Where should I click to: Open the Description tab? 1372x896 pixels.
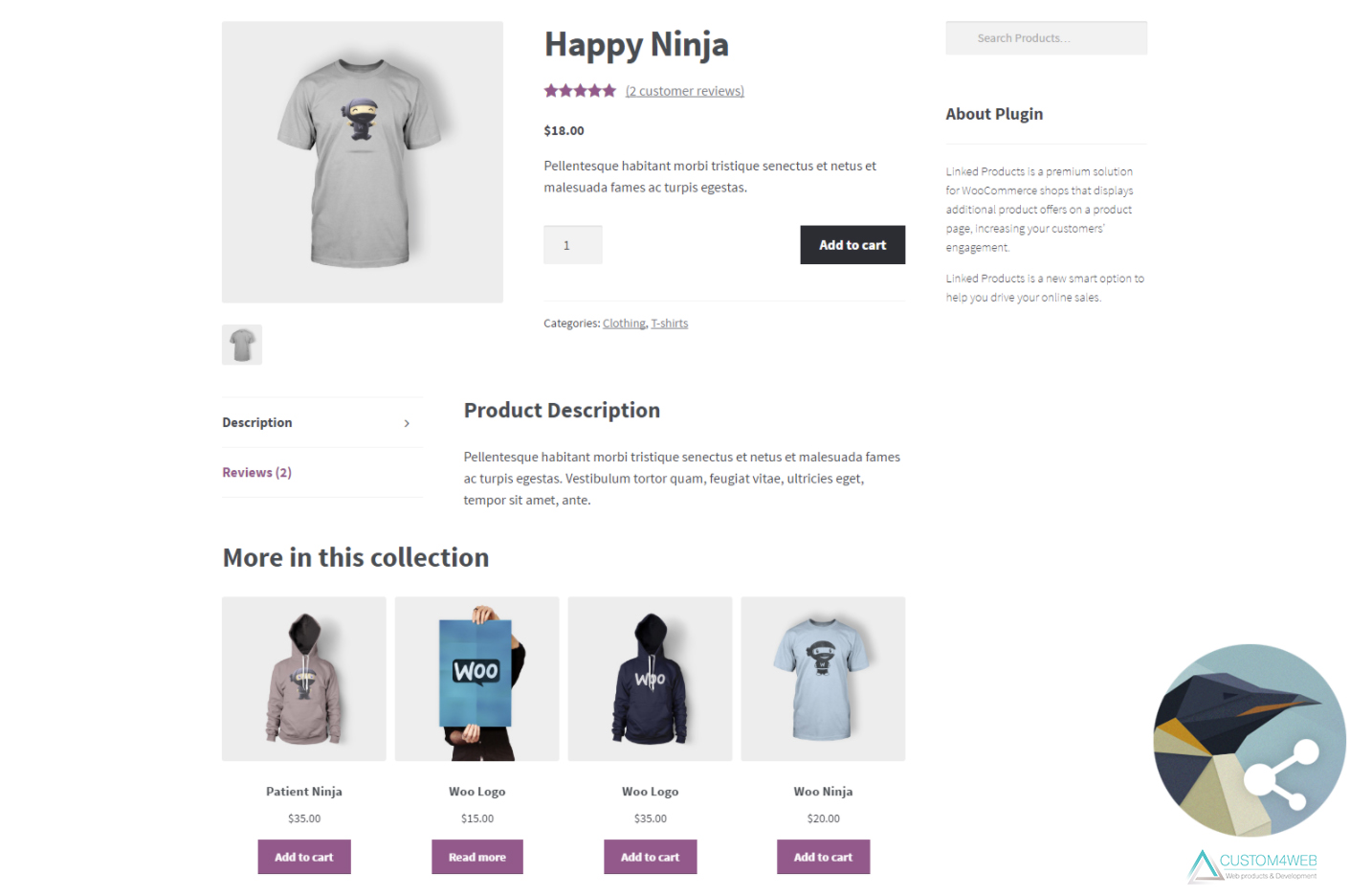[x=257, y=423]
